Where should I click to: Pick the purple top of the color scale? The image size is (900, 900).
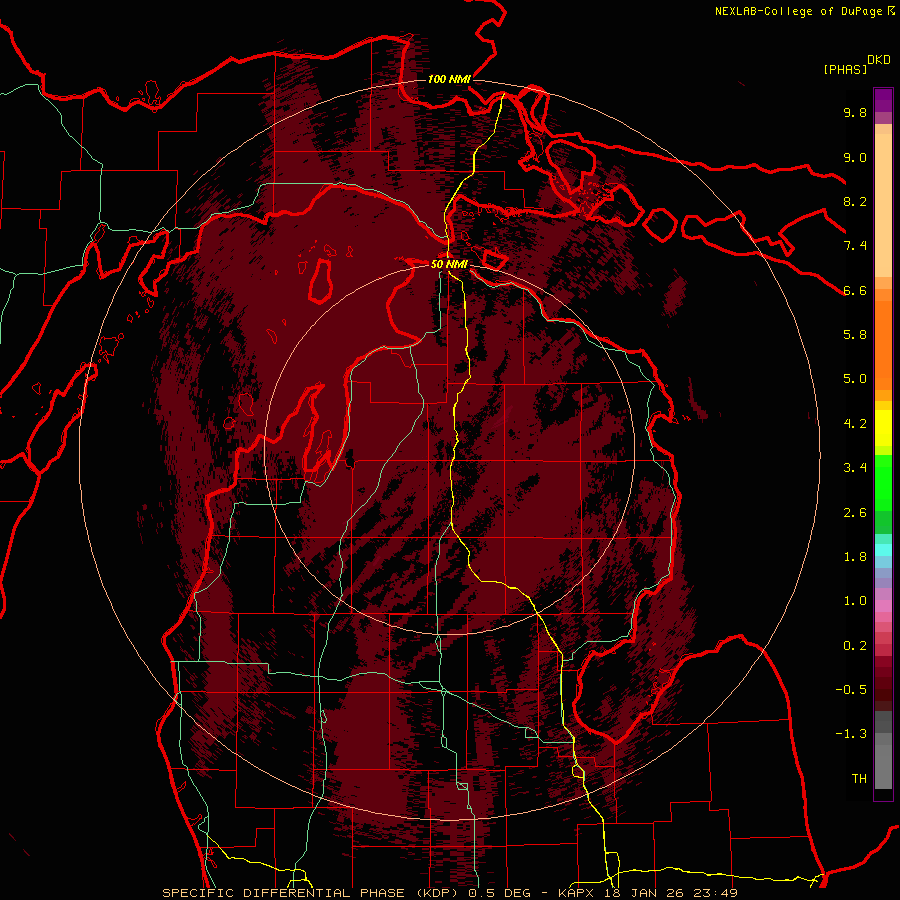pyautogui.click(x=883, y=100)
